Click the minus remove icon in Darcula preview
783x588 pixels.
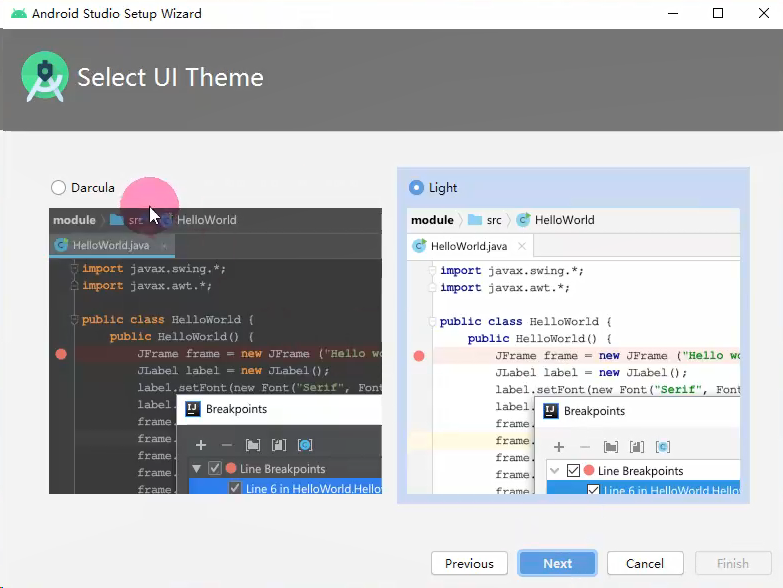227,445
